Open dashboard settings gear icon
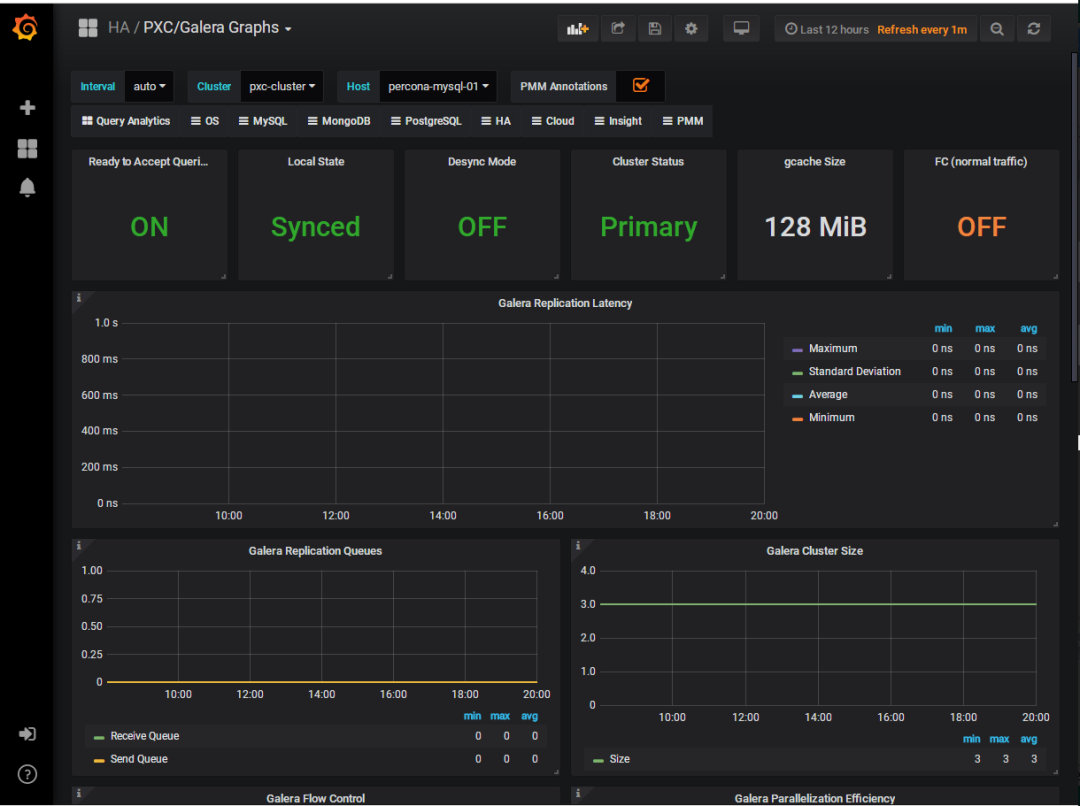The width and height of the screenshot is (1080, 806). (x=691, y=29)
